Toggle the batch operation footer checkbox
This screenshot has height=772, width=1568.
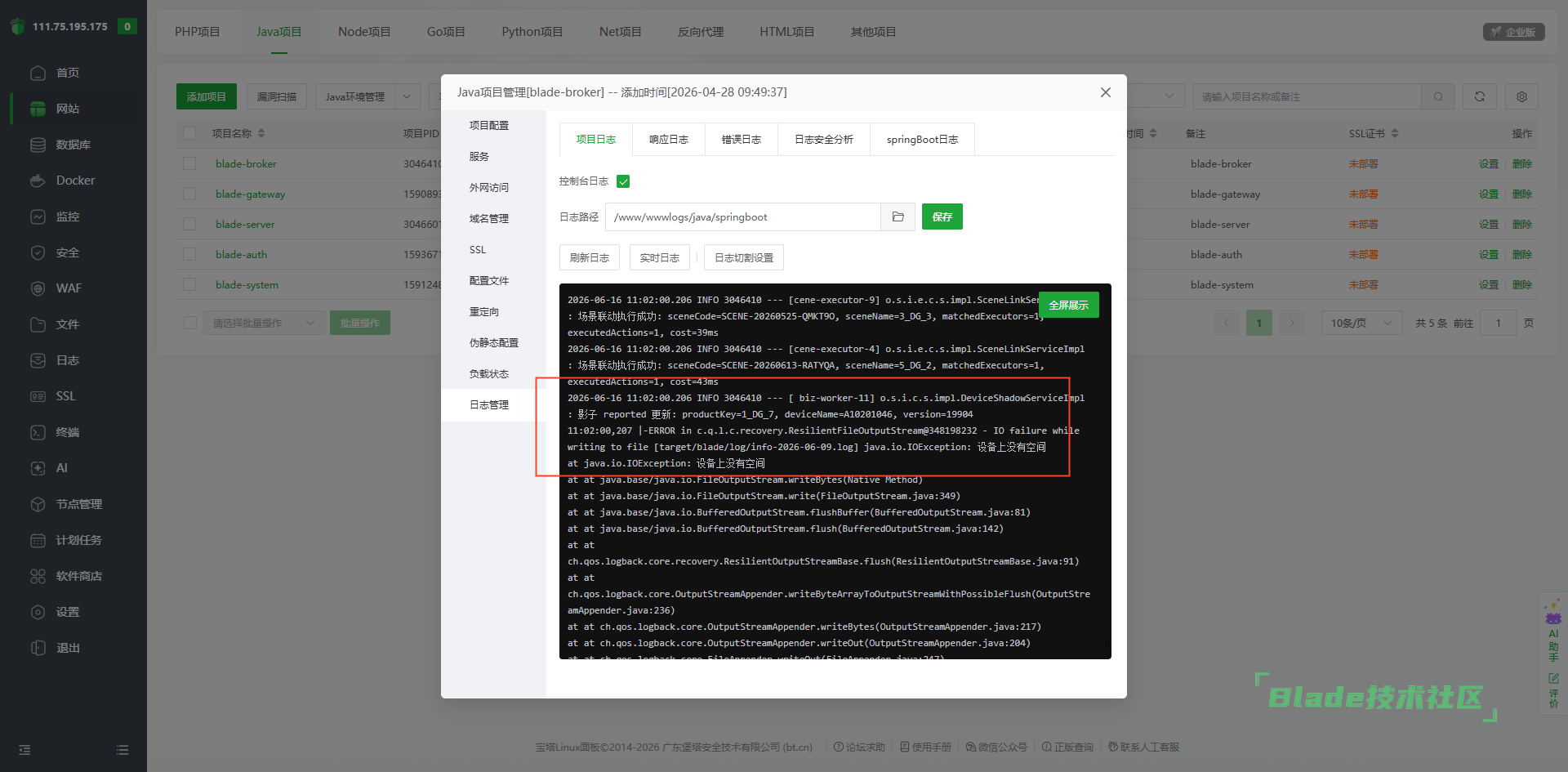click(x=189, y=323)
